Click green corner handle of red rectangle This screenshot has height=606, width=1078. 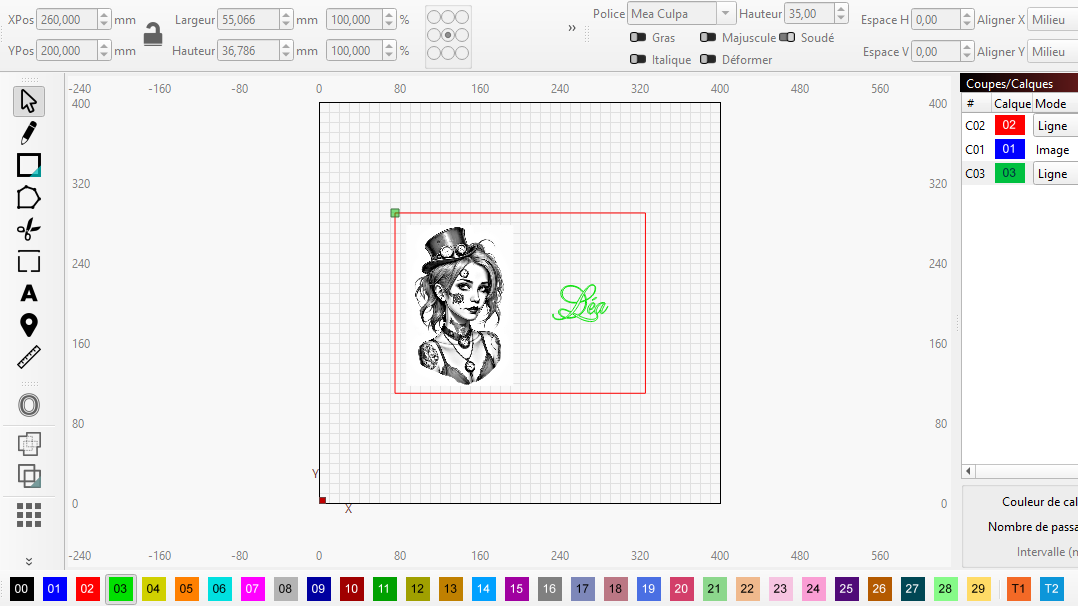point(395,213)
